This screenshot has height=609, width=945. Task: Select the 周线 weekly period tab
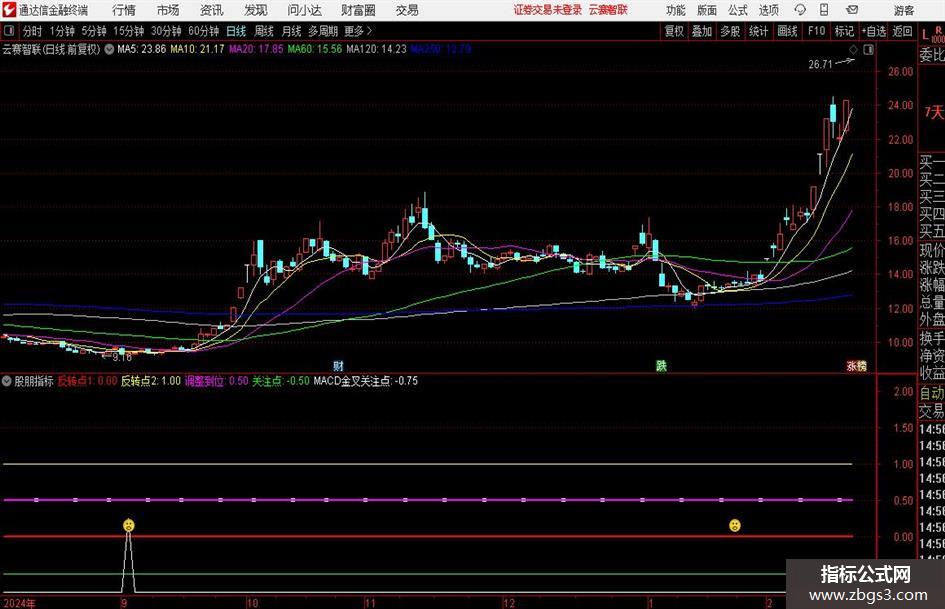pos(264,31)
